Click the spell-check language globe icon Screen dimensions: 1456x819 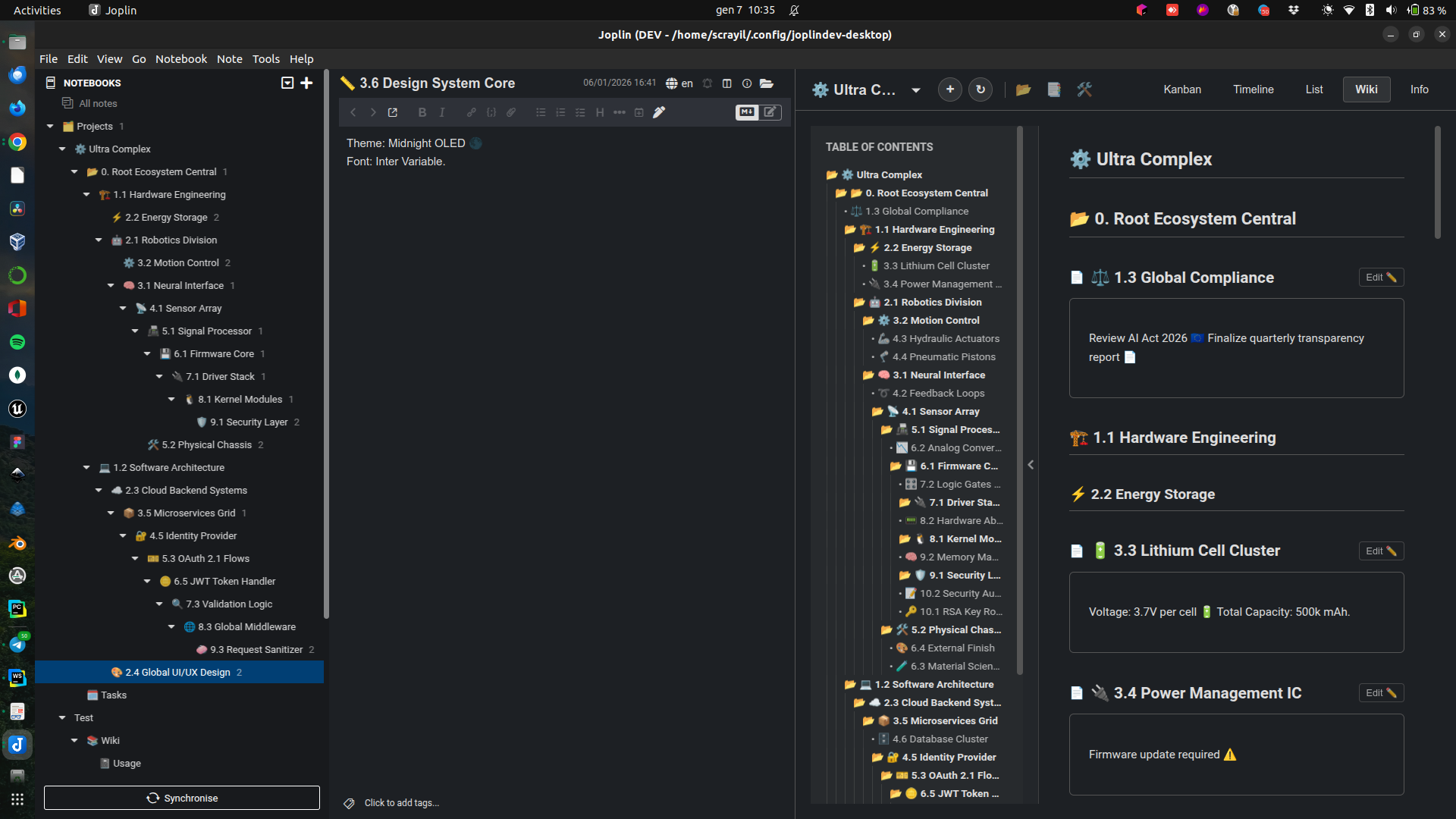pos(671,83)
